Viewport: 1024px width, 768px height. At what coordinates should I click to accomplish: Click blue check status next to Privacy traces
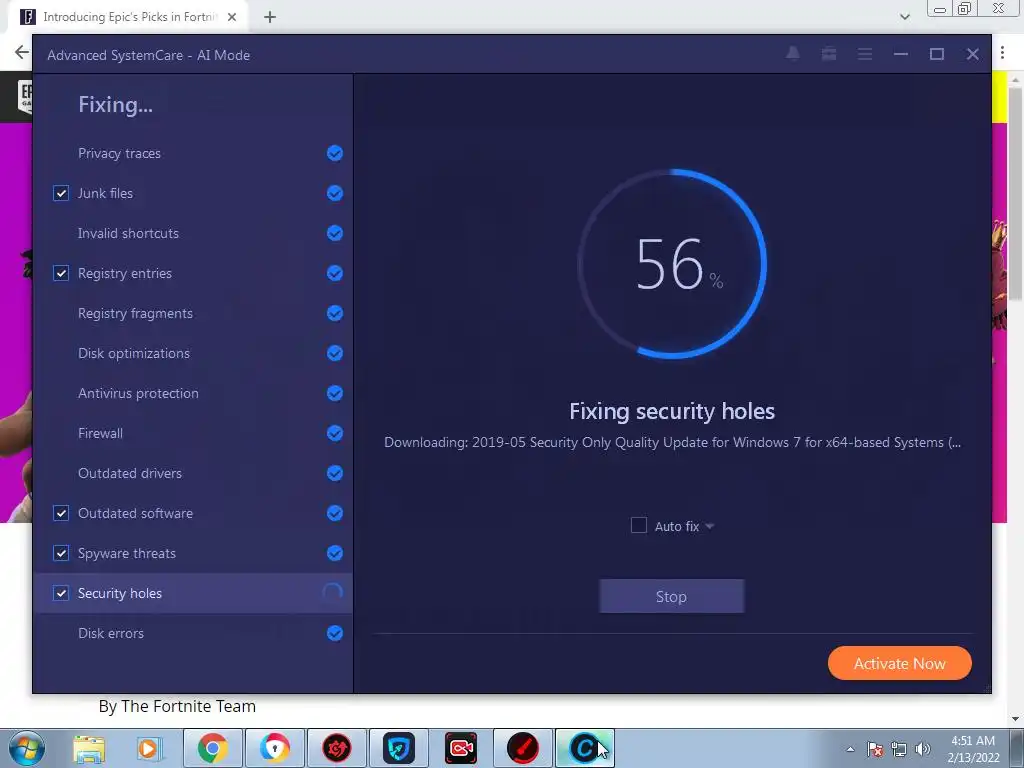334,153
